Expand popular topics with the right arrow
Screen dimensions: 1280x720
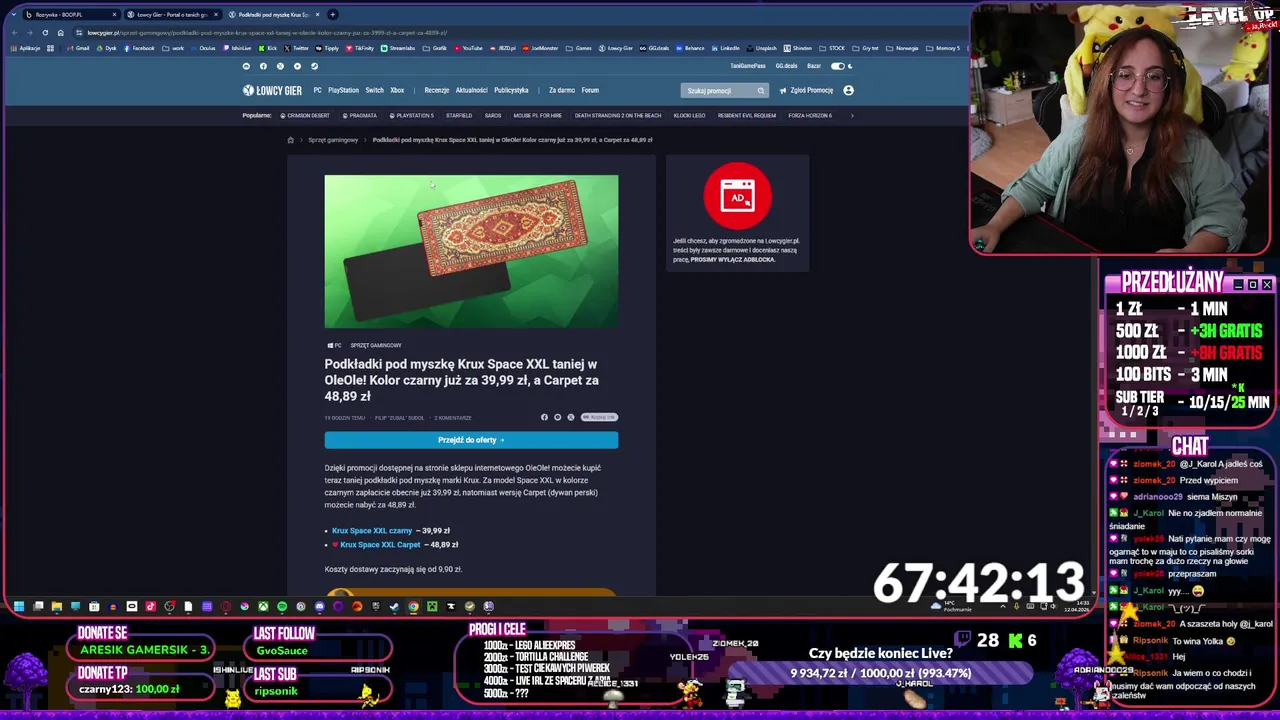coord(852,115)
